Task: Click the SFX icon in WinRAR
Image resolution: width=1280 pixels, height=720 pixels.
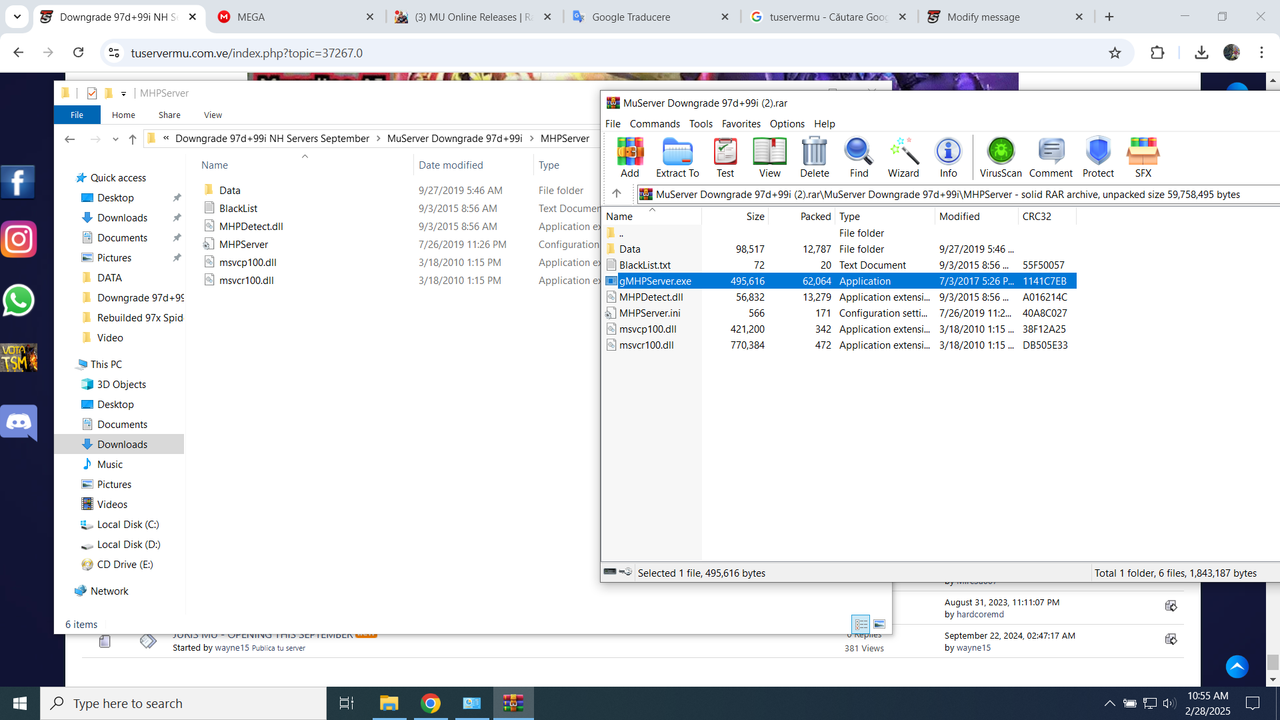Action: pos(1142,158)
